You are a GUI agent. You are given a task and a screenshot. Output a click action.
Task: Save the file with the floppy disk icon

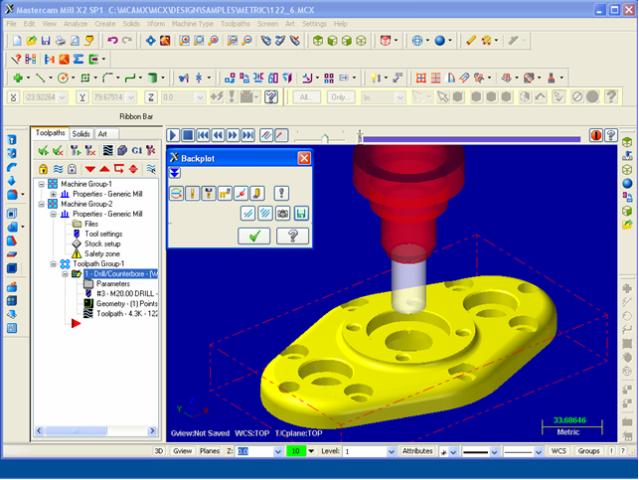pos(46,40)
